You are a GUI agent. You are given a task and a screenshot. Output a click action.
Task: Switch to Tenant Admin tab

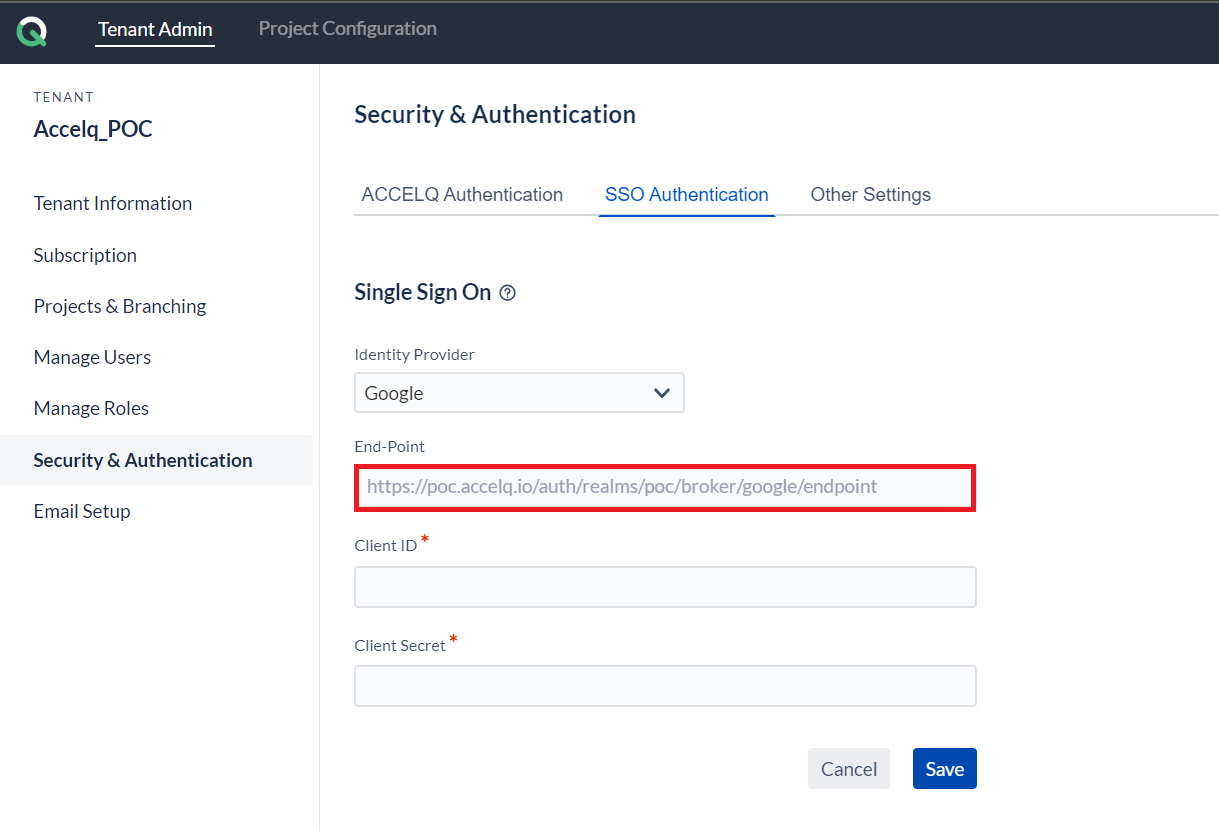155,29
